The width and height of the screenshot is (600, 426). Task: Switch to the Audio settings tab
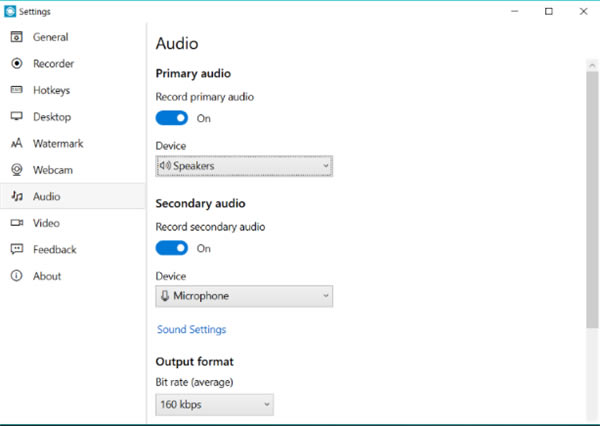pos(46,197)
